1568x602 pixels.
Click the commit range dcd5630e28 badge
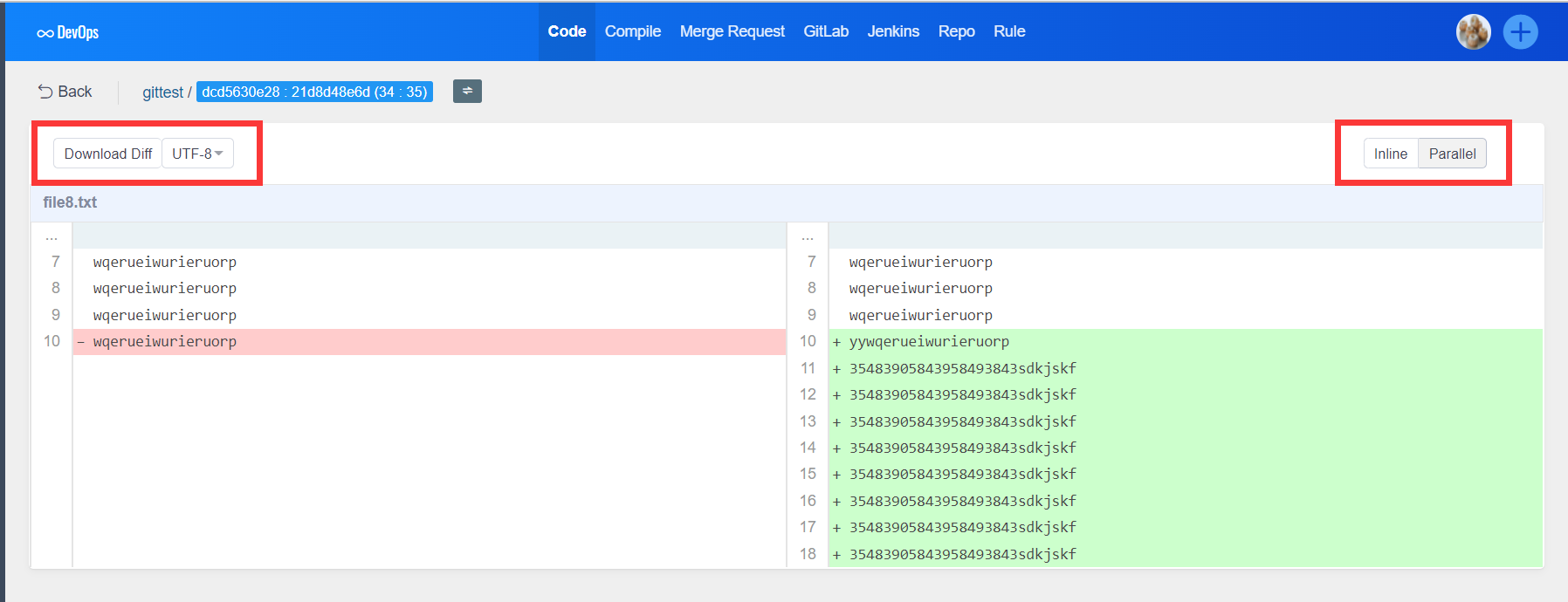[x=314, y=92]
